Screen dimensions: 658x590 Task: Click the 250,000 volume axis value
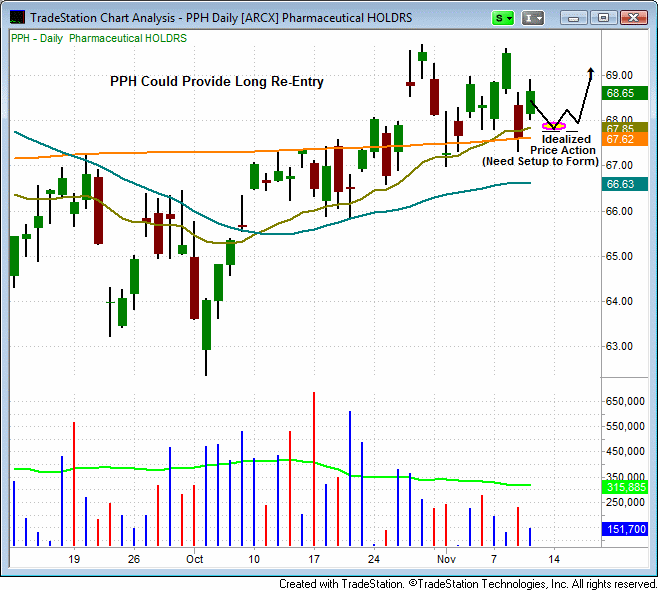click(625, 502)
